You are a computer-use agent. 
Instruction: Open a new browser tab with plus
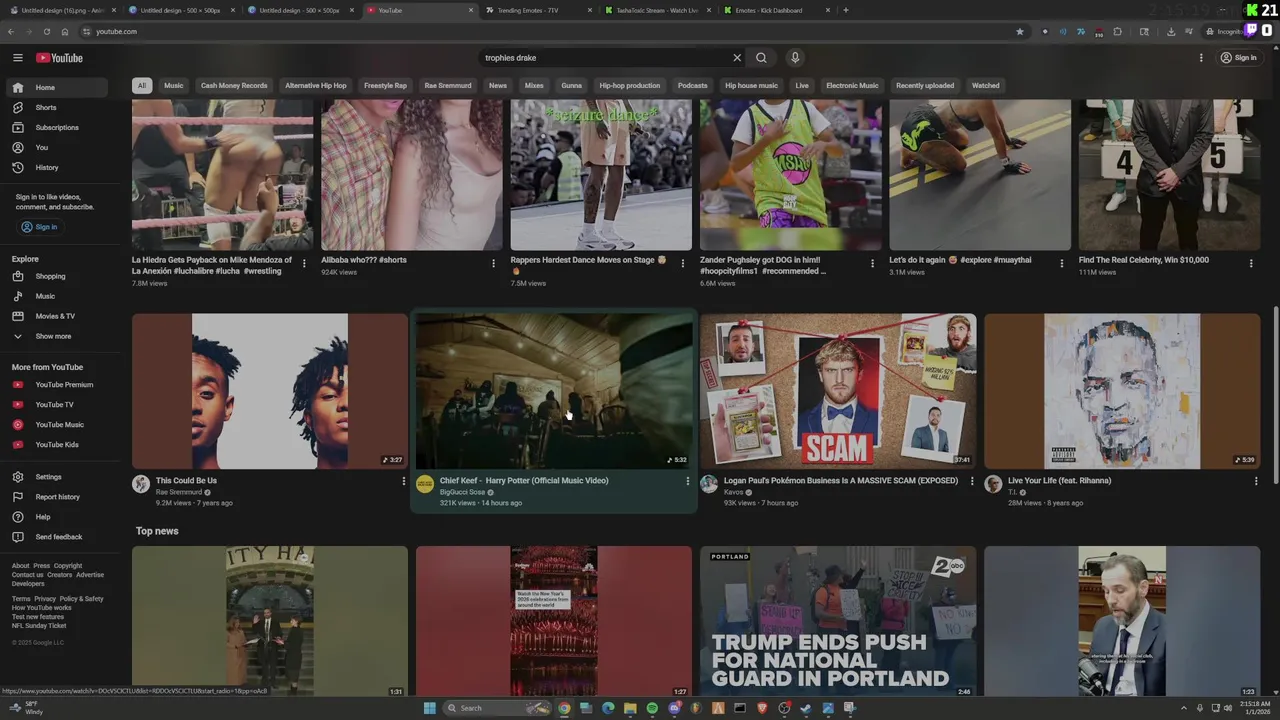pos(846,10)
